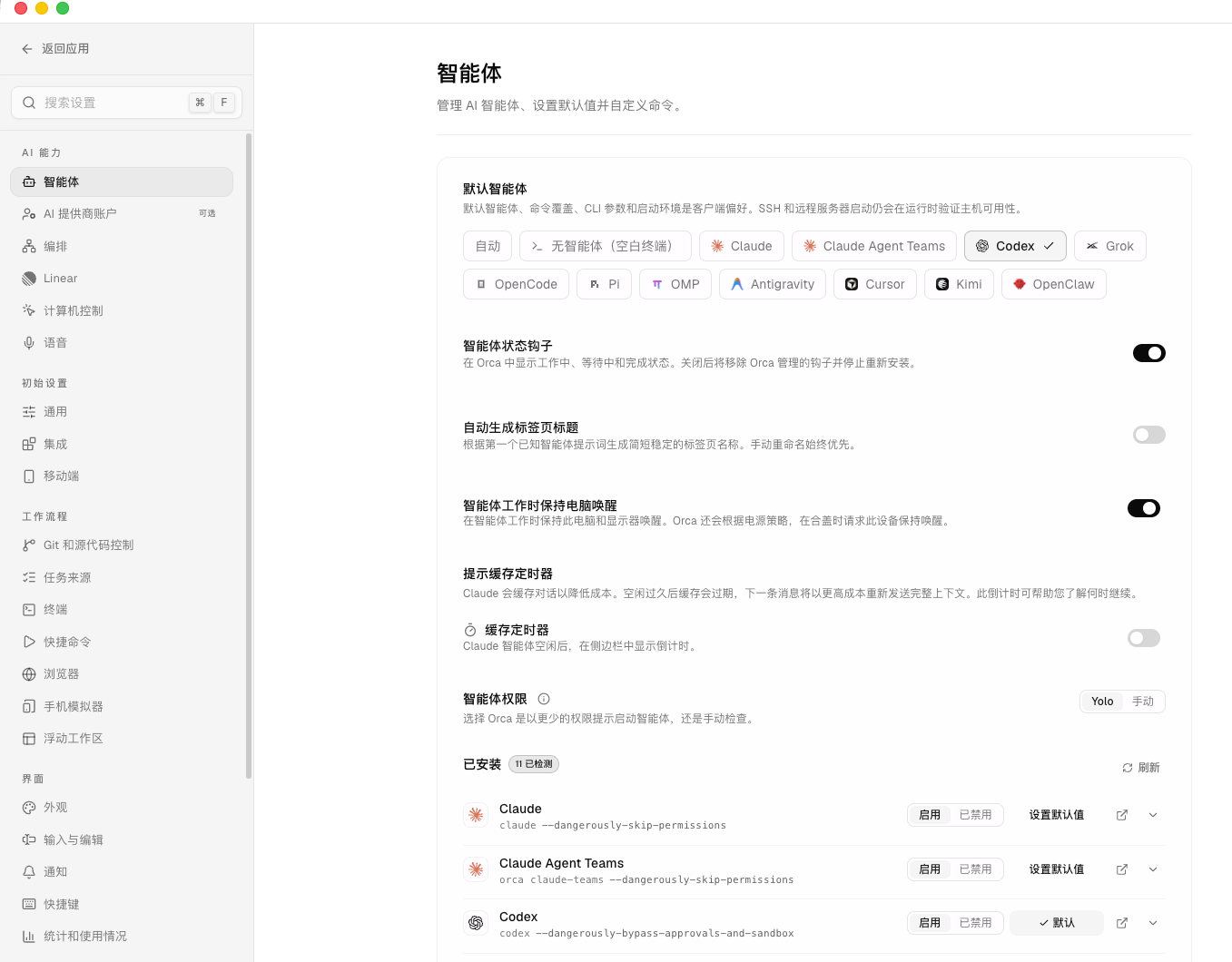Click the Claude logo in the installed list
Viewport: 1232px width, 962px height.
point(476,815)
